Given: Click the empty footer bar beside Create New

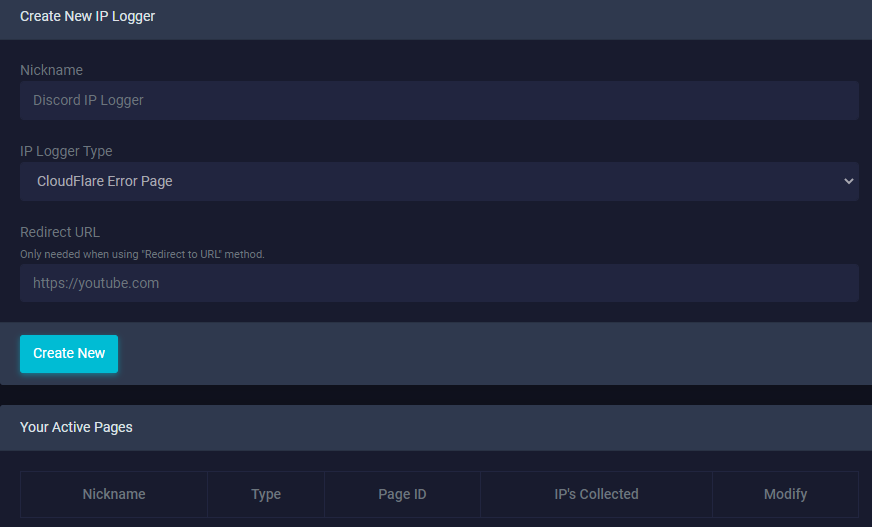Looking at the screenshot, I should pyautogui.click(x=495, y=354).
